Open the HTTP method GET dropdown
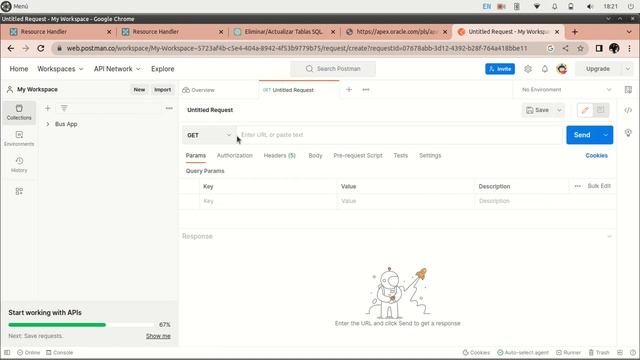 pyautogui.click(x=209, y=135)
